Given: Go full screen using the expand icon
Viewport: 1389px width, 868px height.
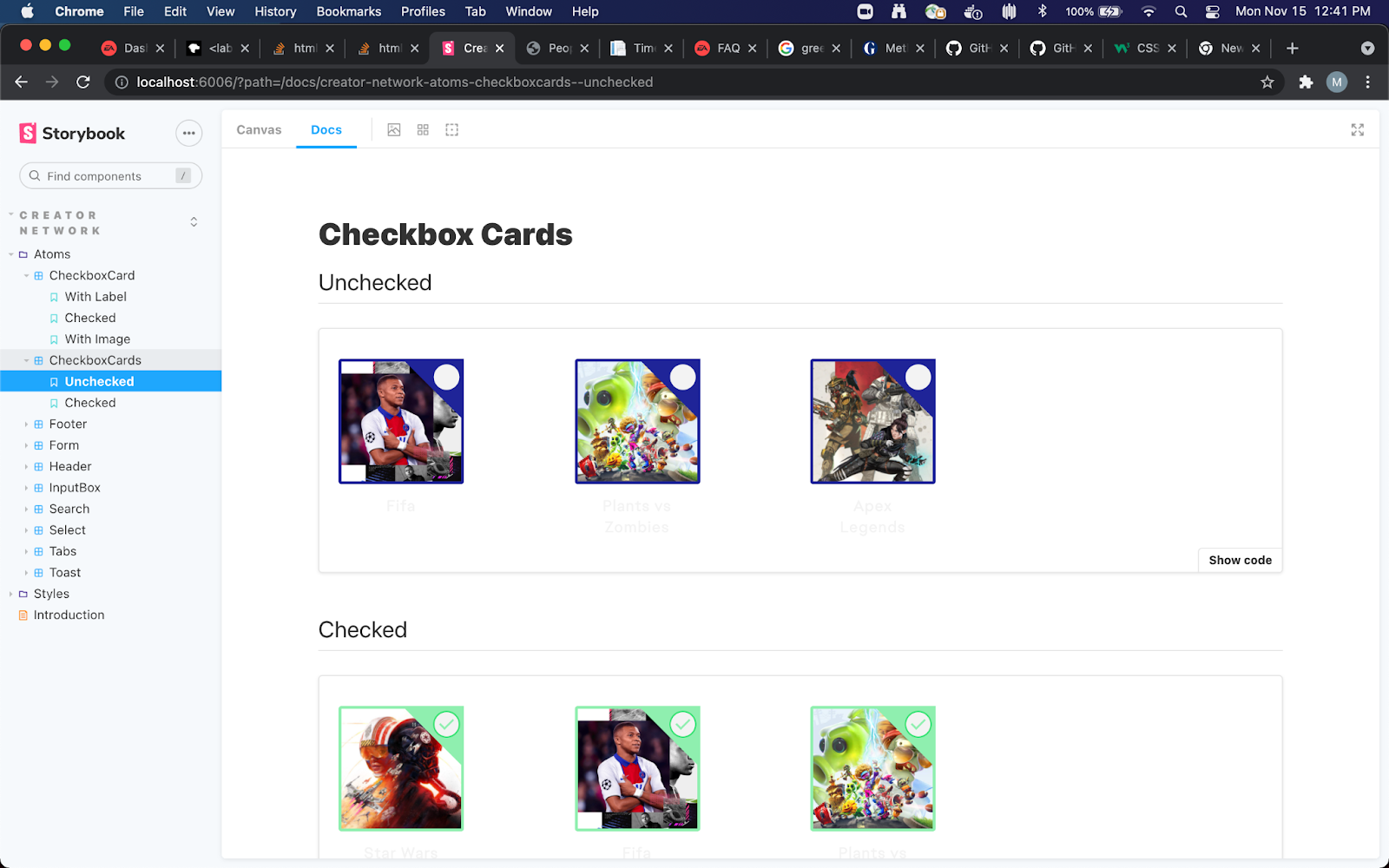Looking at the screenshot, I should pos(1358,130).
